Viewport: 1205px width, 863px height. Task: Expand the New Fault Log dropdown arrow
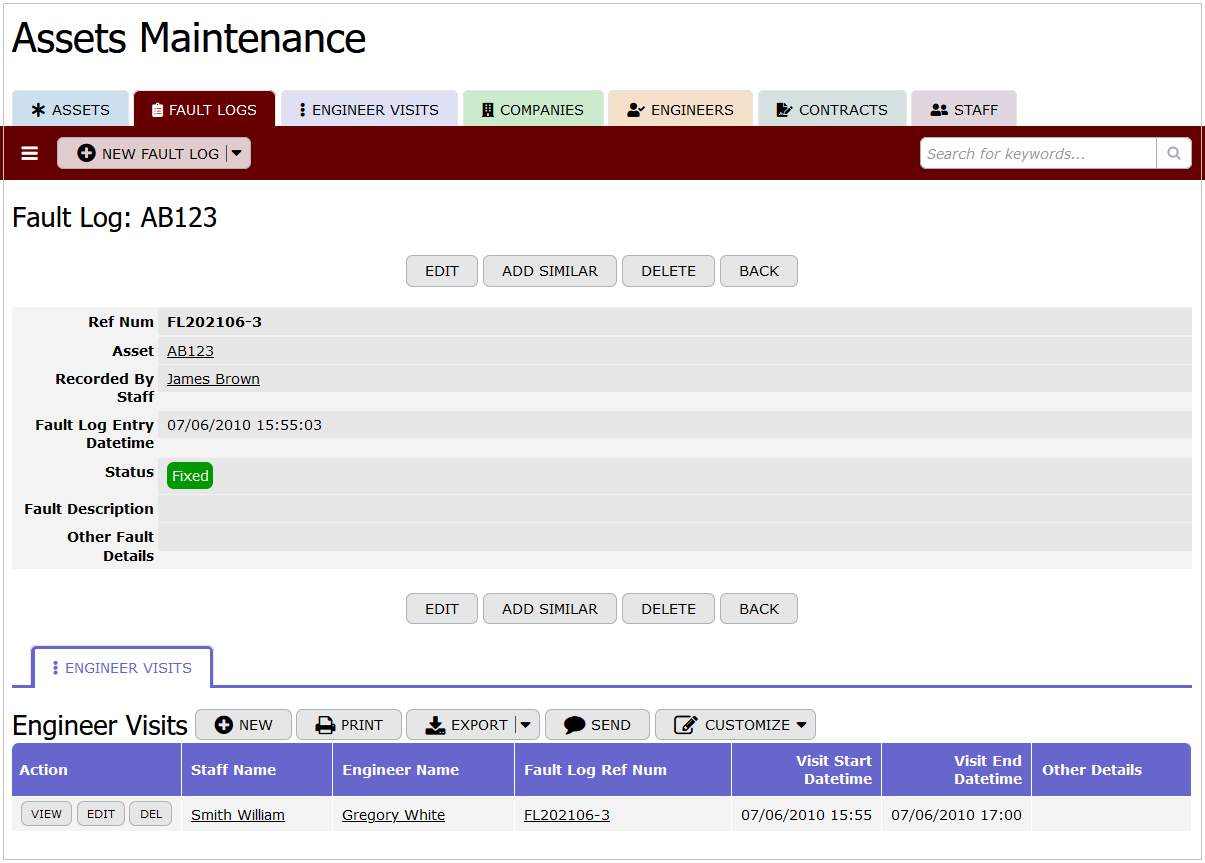tap(237, 153)
